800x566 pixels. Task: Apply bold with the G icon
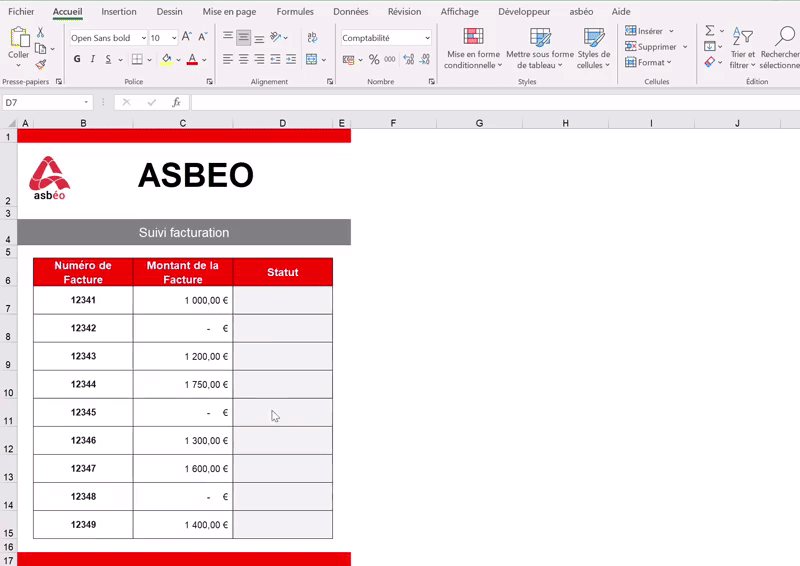(77, 59)
